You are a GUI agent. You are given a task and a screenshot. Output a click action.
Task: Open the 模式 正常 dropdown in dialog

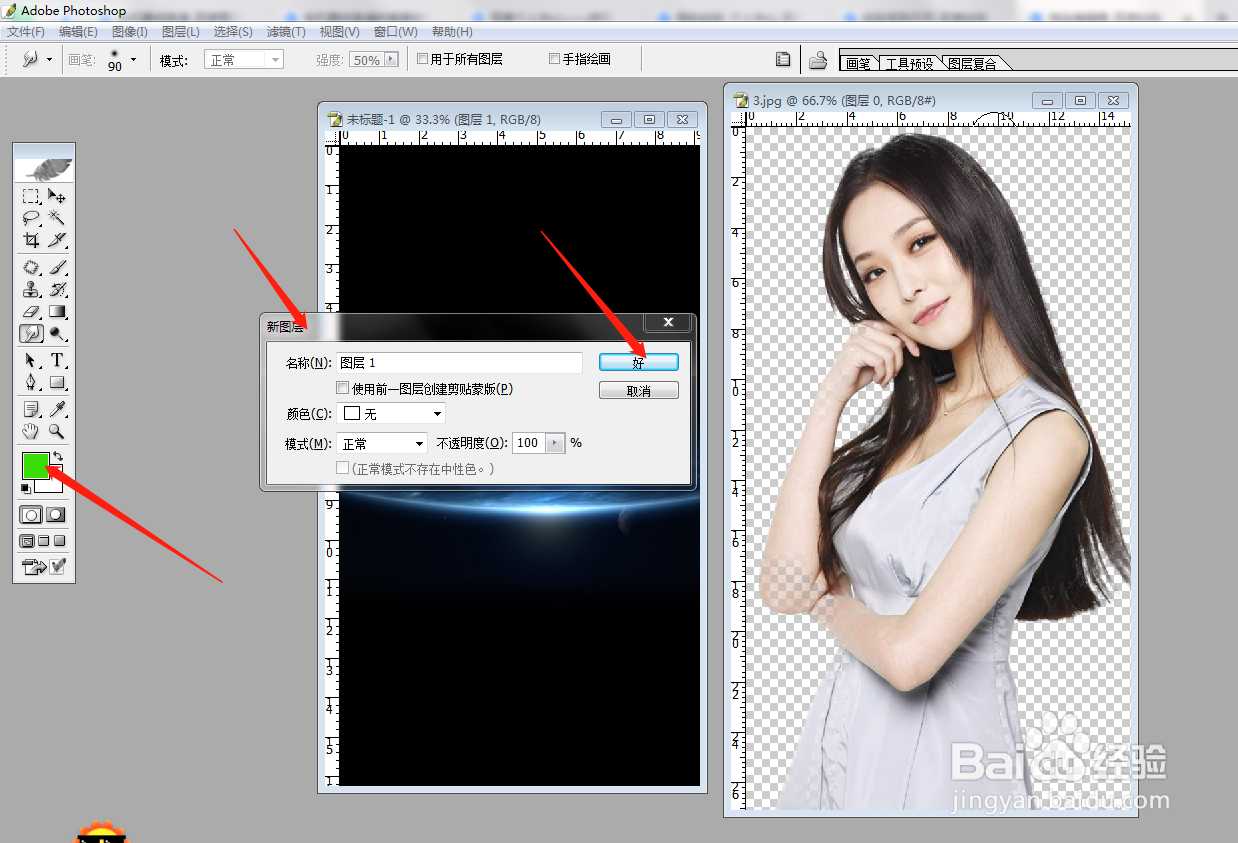coord(382,443)
